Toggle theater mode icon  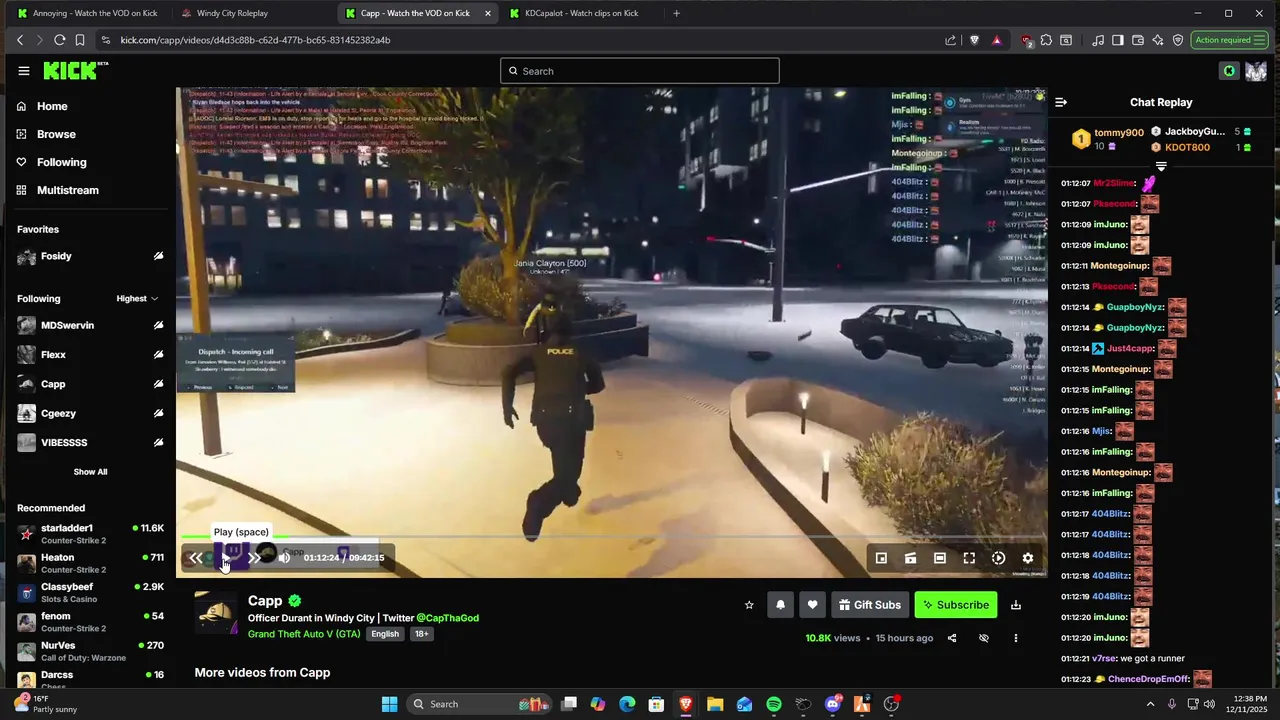coord(940,558)
